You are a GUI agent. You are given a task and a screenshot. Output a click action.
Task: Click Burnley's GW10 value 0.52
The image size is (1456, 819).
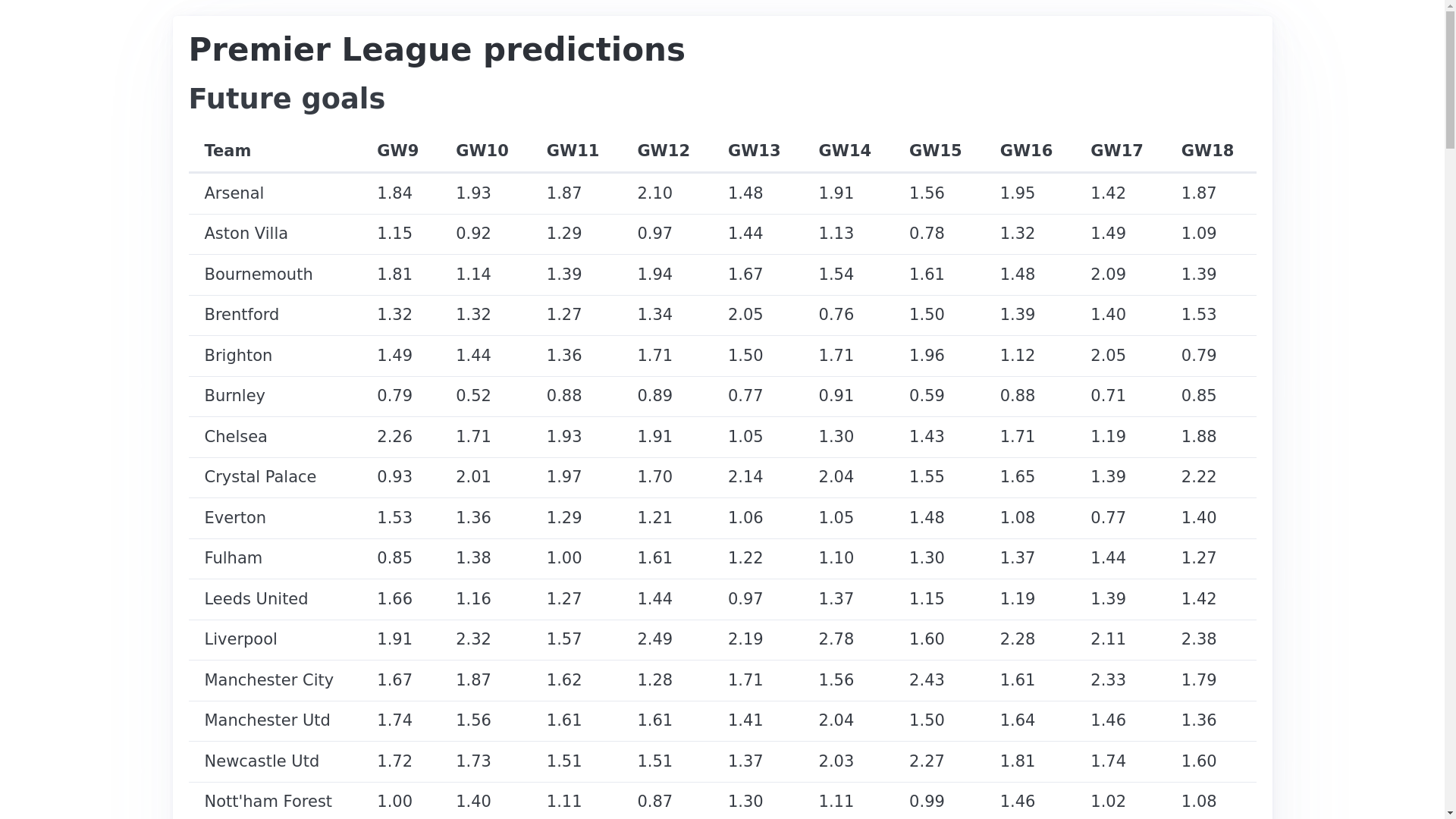473,396
